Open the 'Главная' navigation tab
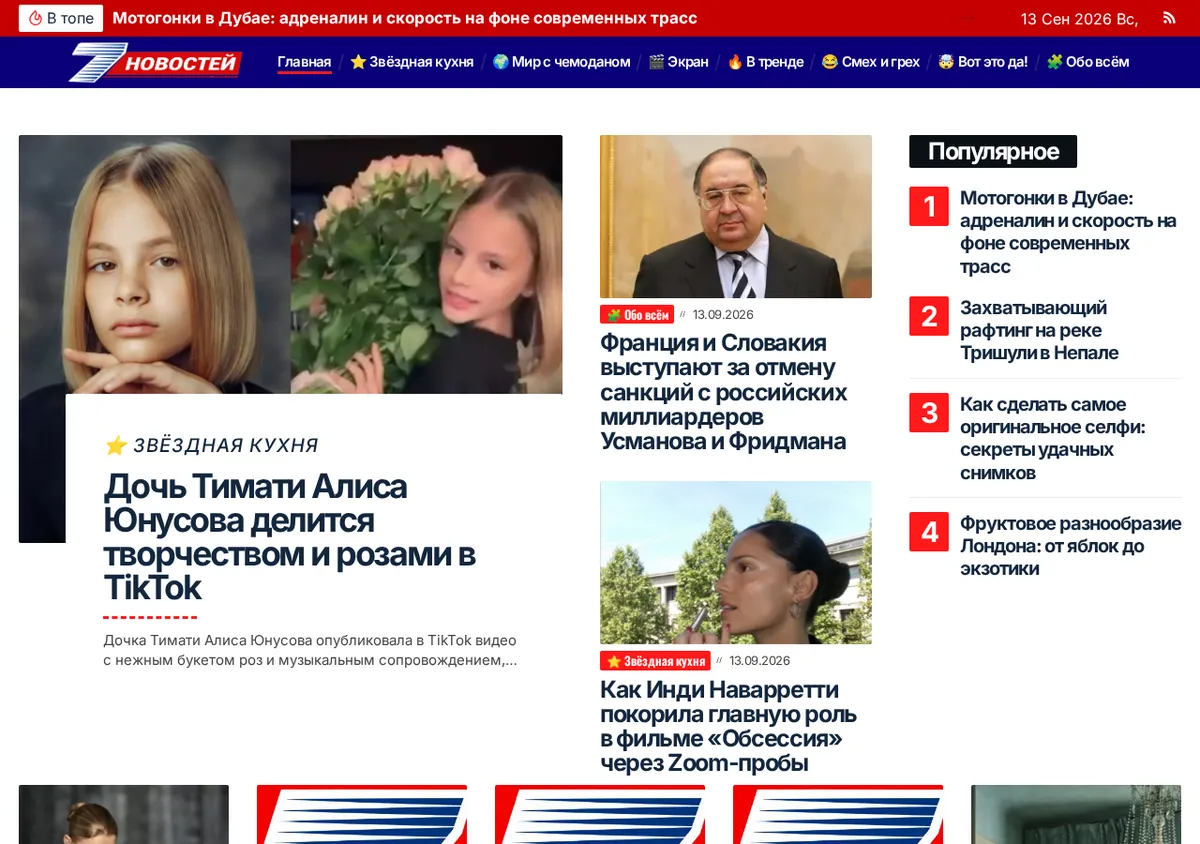Viewport: 1200px width, 844px height. (304, 62)
